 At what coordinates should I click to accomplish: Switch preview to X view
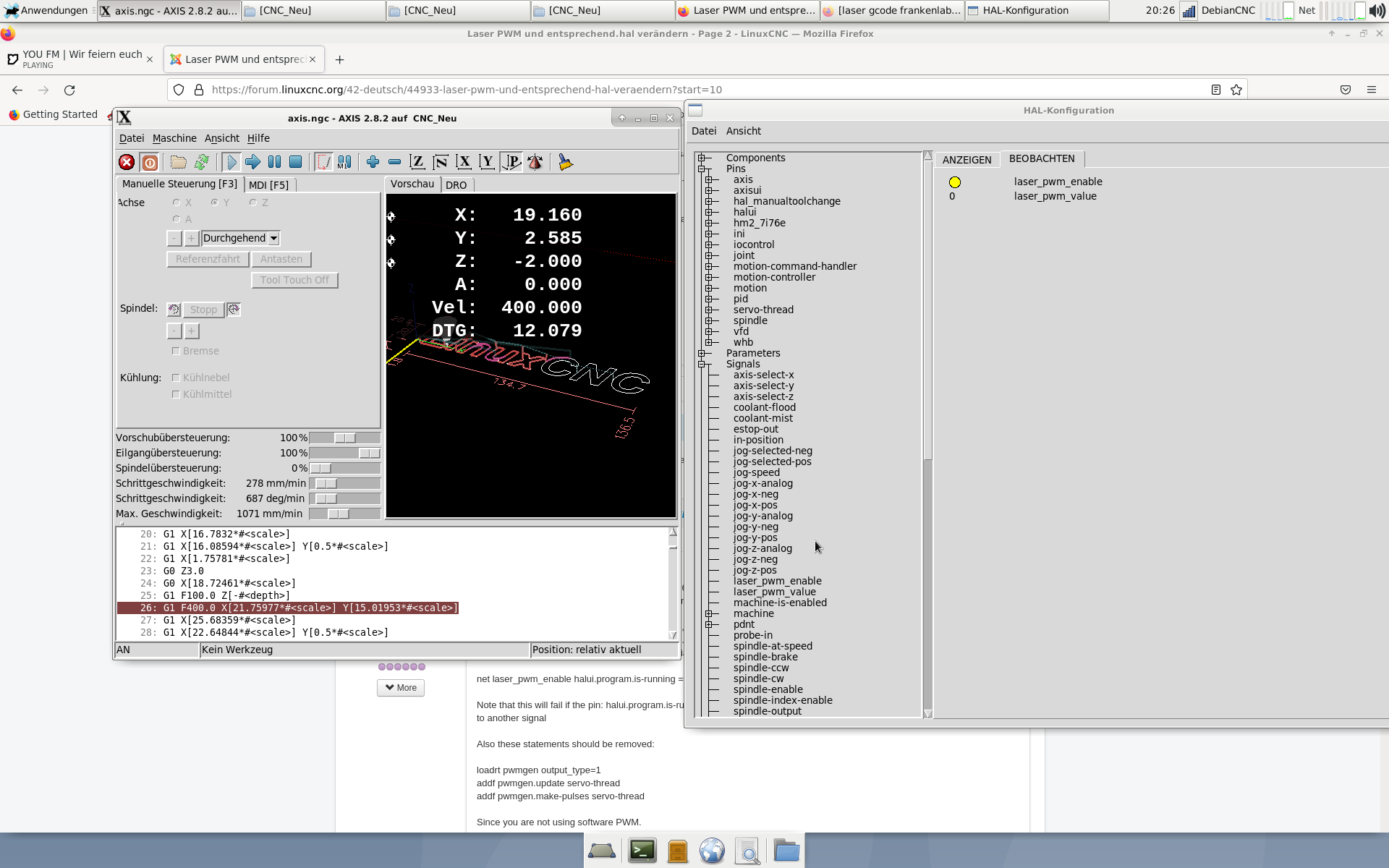(464, 162)
